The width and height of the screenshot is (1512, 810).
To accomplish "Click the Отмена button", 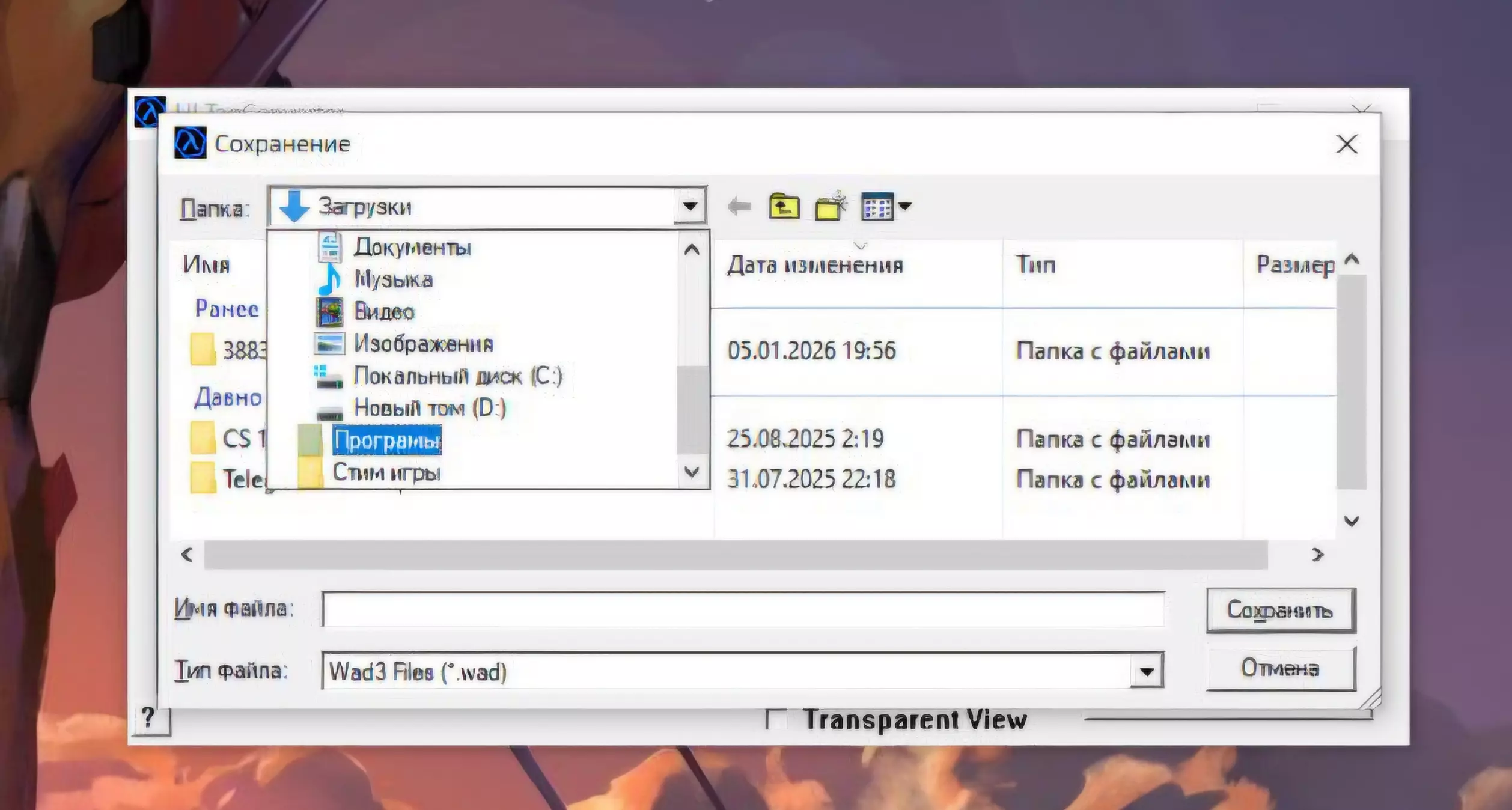I will tap(1280, 668).
